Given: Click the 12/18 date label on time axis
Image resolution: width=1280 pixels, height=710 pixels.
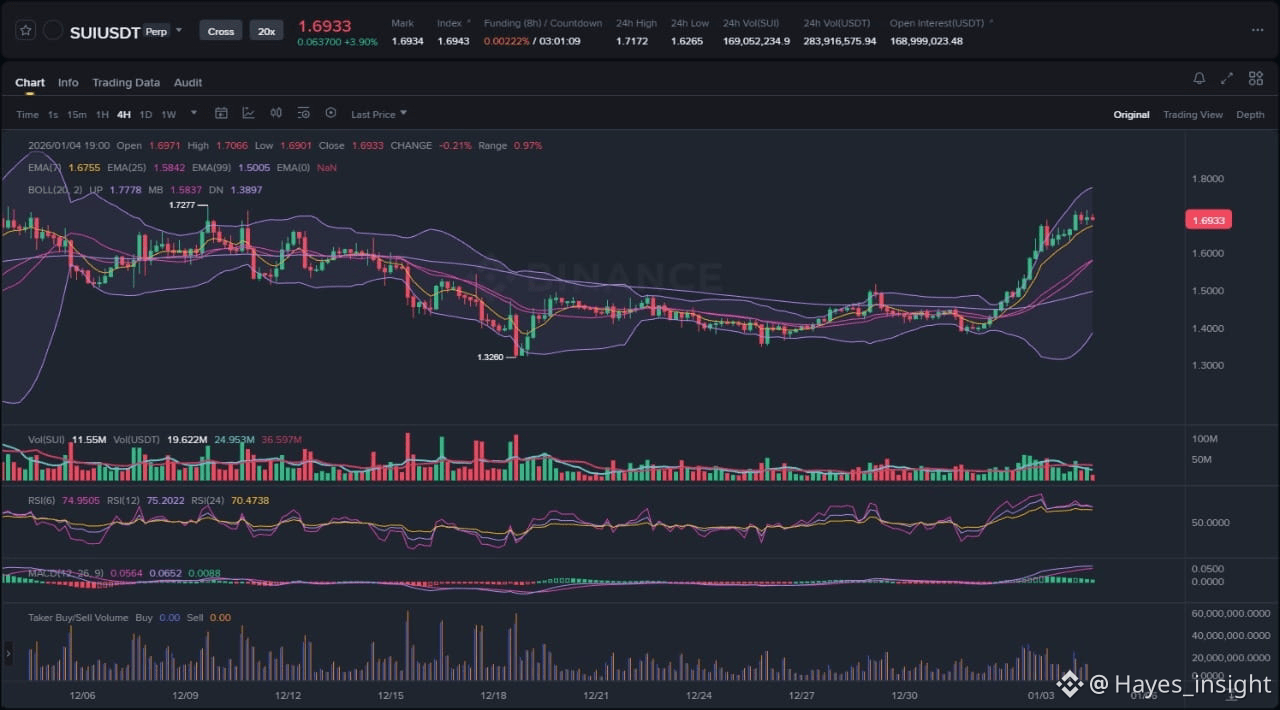Looking at the screenshot, I should click(x=493, y=695).
